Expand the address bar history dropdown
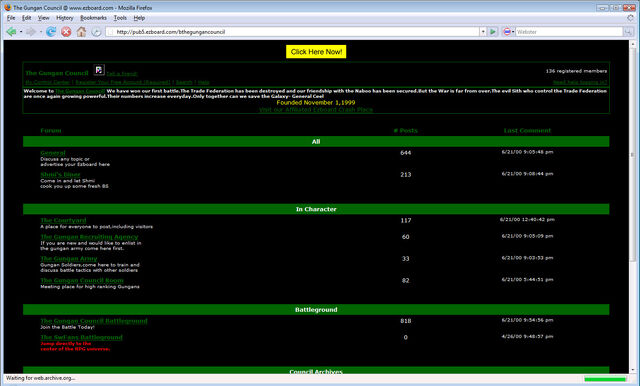The width and height of the screenshot is (640, 386). (x=483, y=31)
